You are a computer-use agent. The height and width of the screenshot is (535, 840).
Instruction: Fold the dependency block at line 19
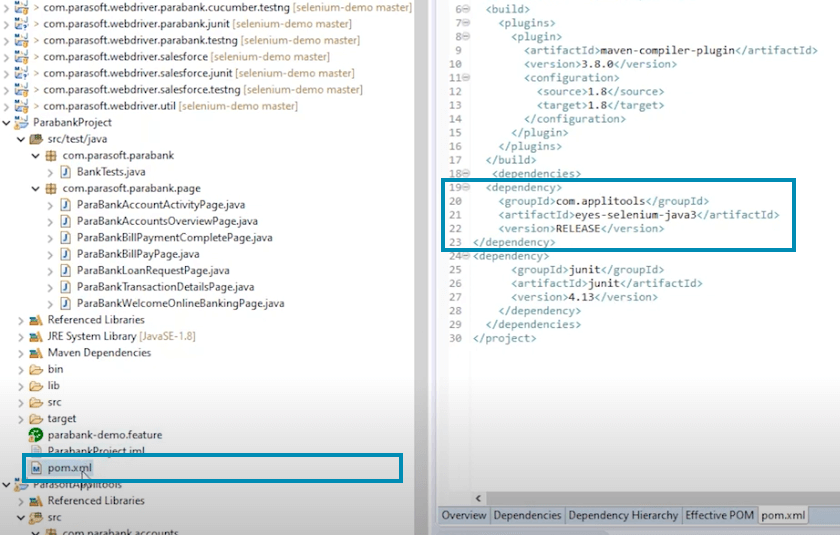[x=468, y=187]
